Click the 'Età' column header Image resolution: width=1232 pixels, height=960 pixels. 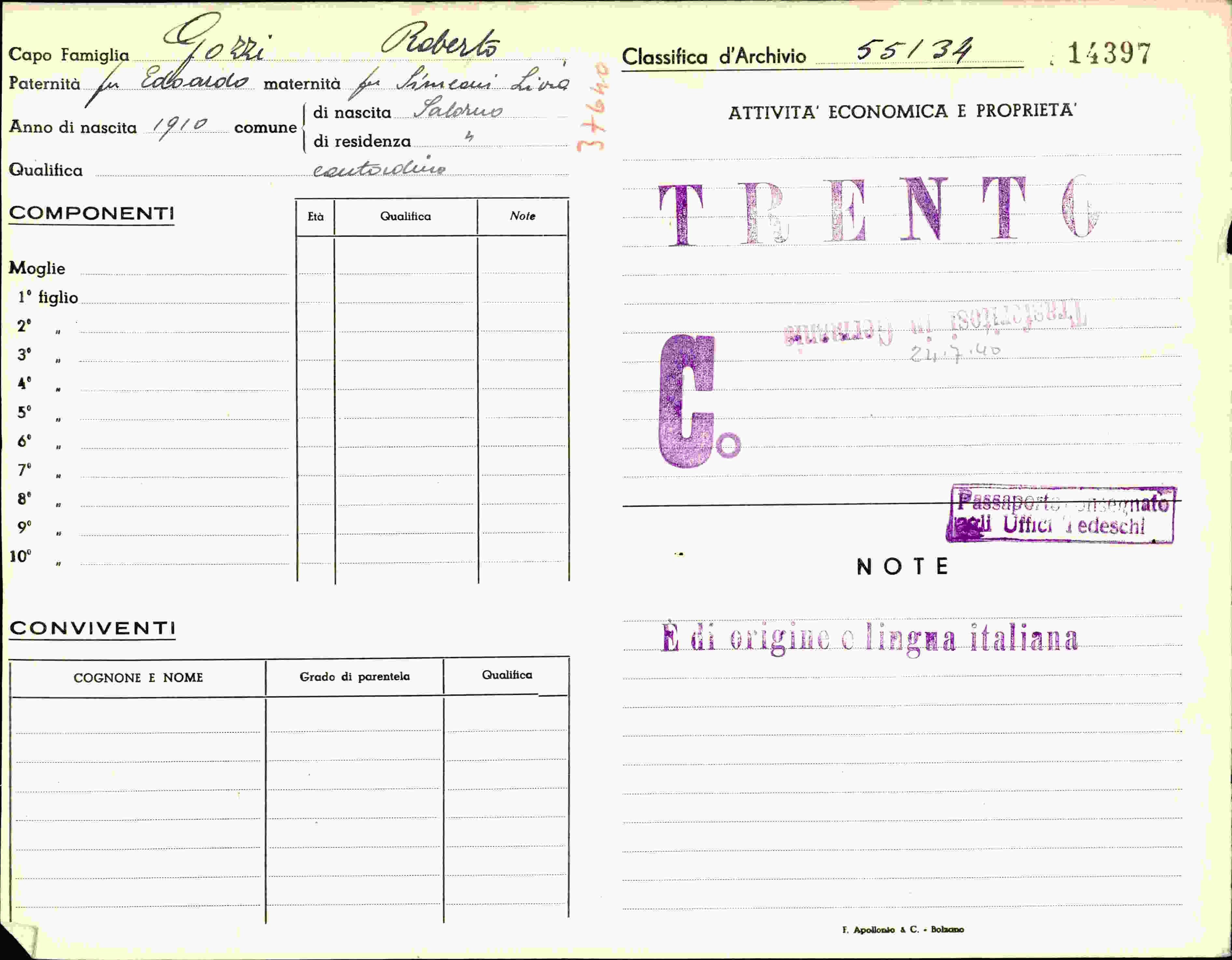pyautogui.click(x=316, y=216)
